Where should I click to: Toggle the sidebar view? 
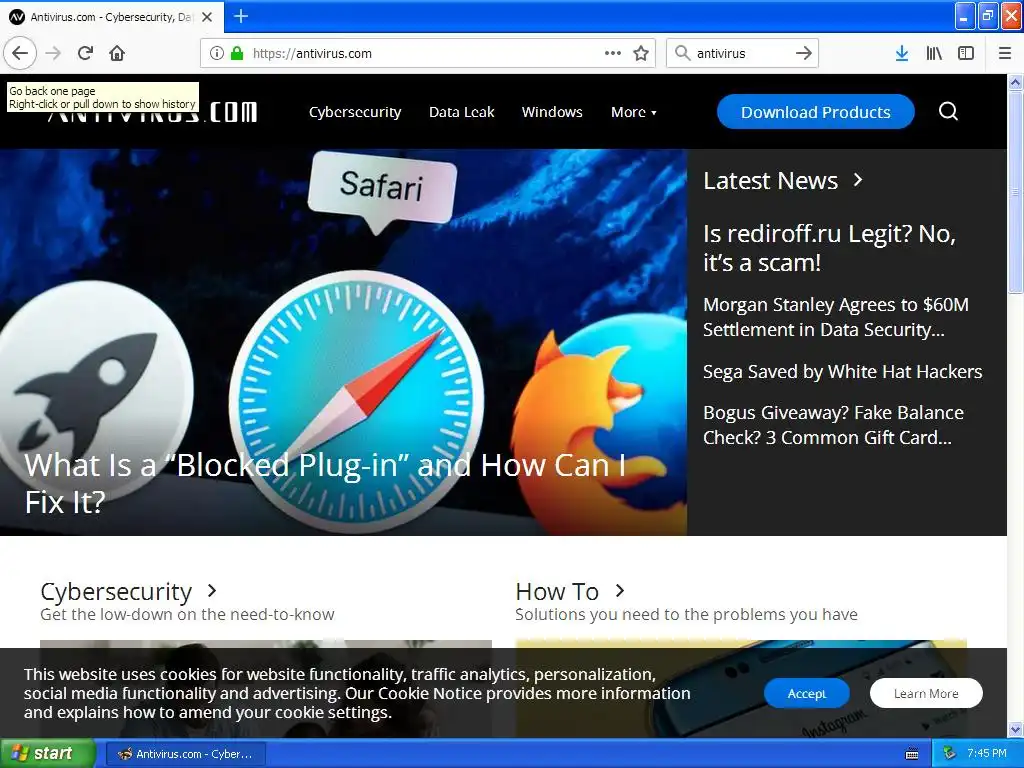[x=966, y=54]
